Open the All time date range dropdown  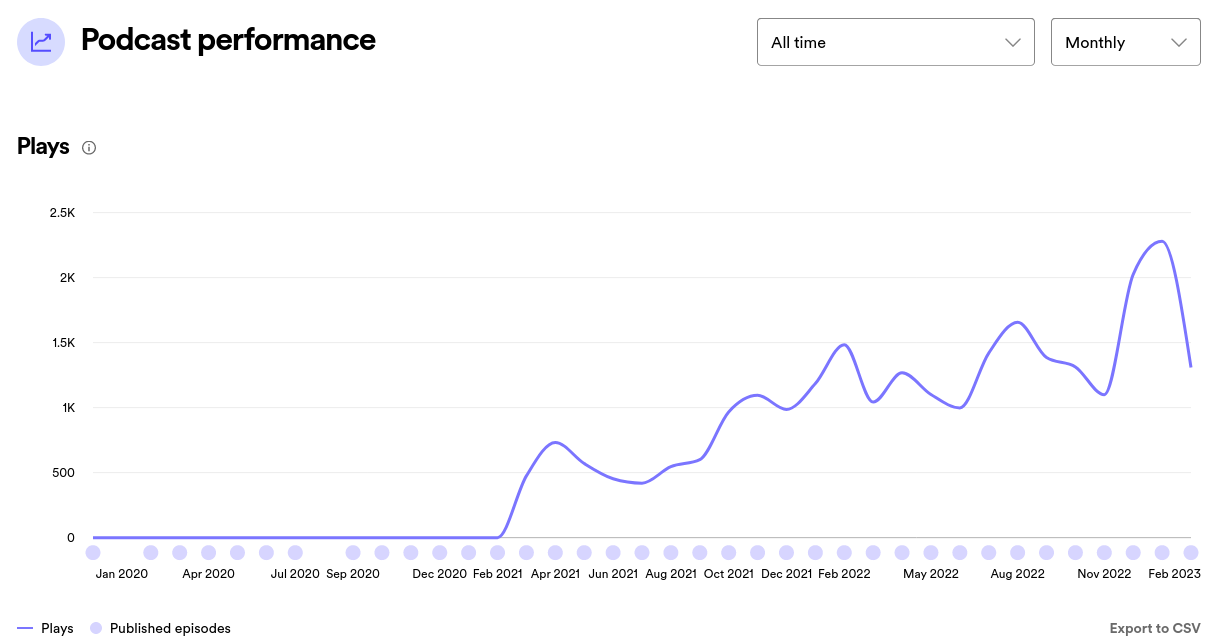(x=894, y=43)
